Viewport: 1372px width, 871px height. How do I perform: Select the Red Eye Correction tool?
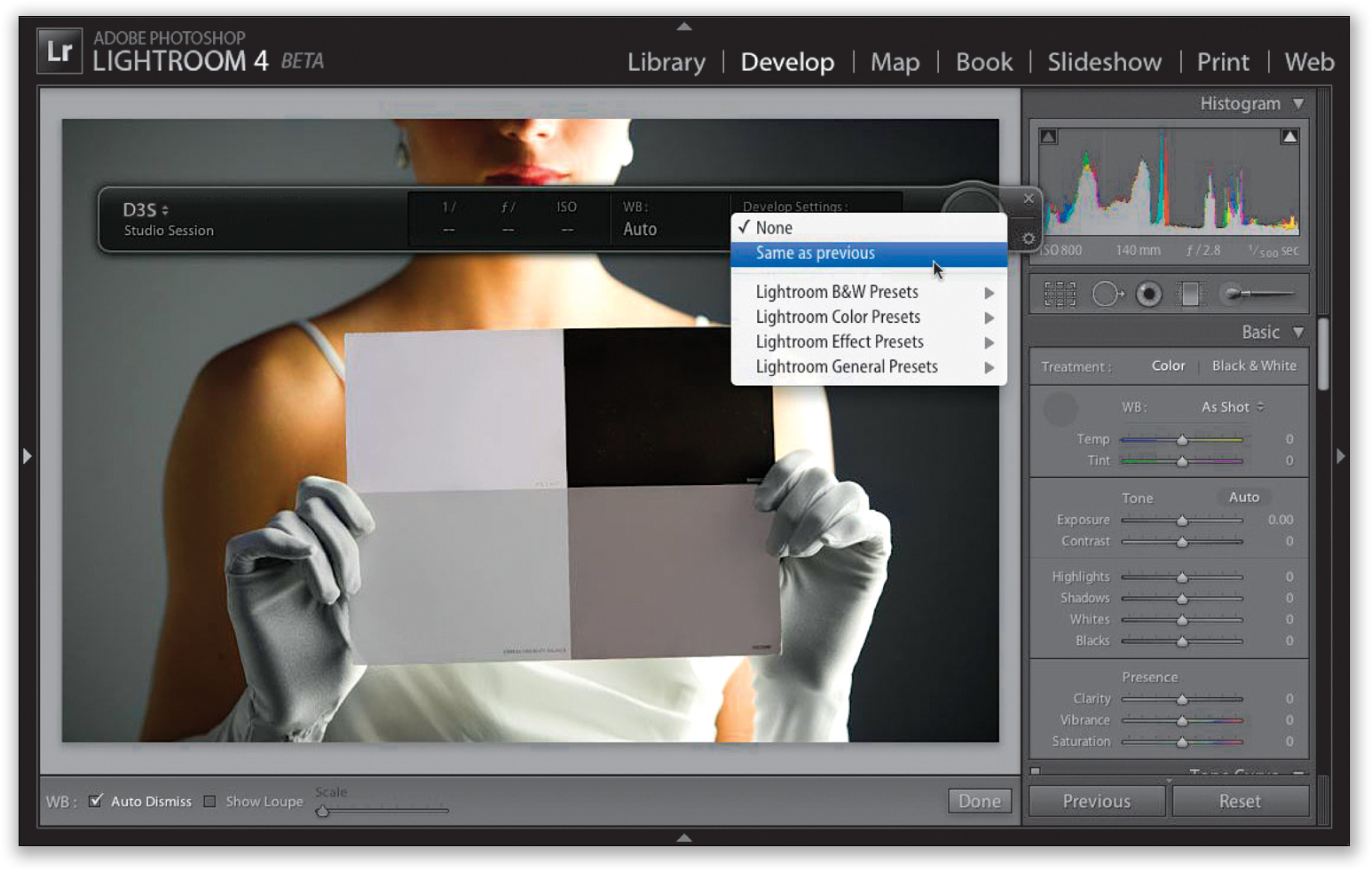(x=1149, y=294)
